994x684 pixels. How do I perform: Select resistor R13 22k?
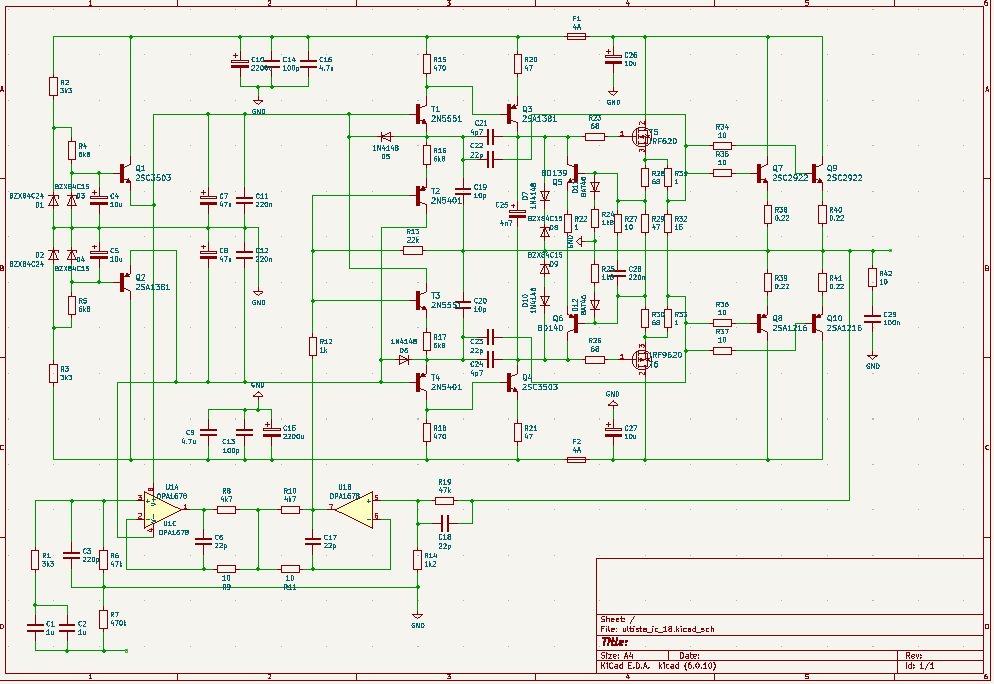(413, 250)
